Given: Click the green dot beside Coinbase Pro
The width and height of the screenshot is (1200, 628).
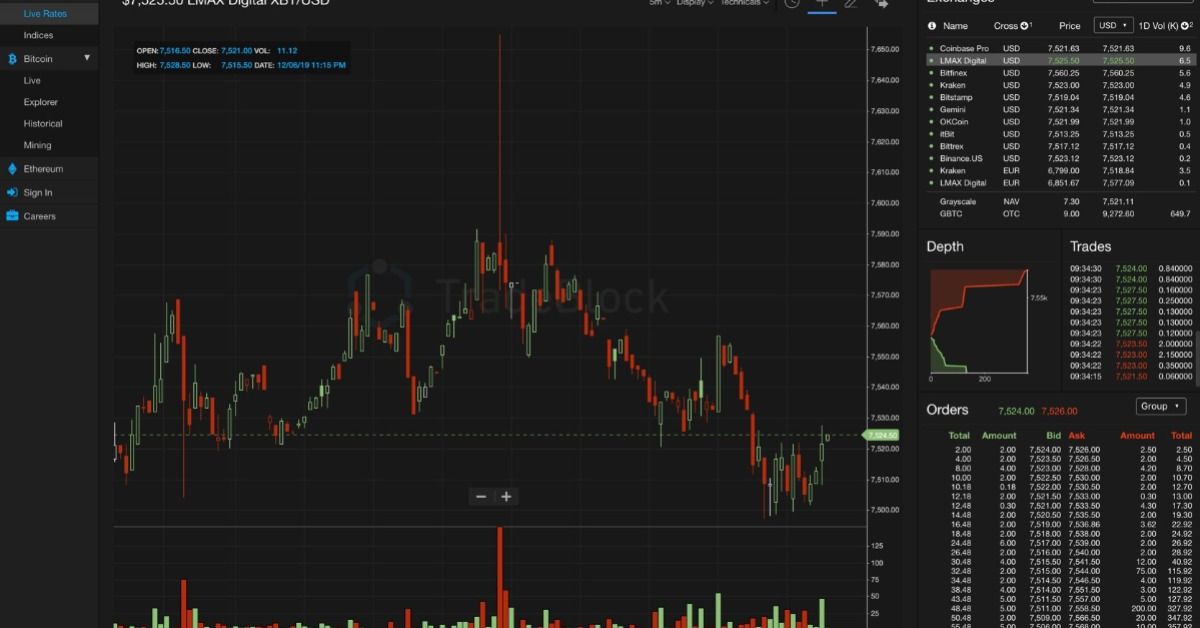Looking at the screenshot, I should (x=931, y=48).
